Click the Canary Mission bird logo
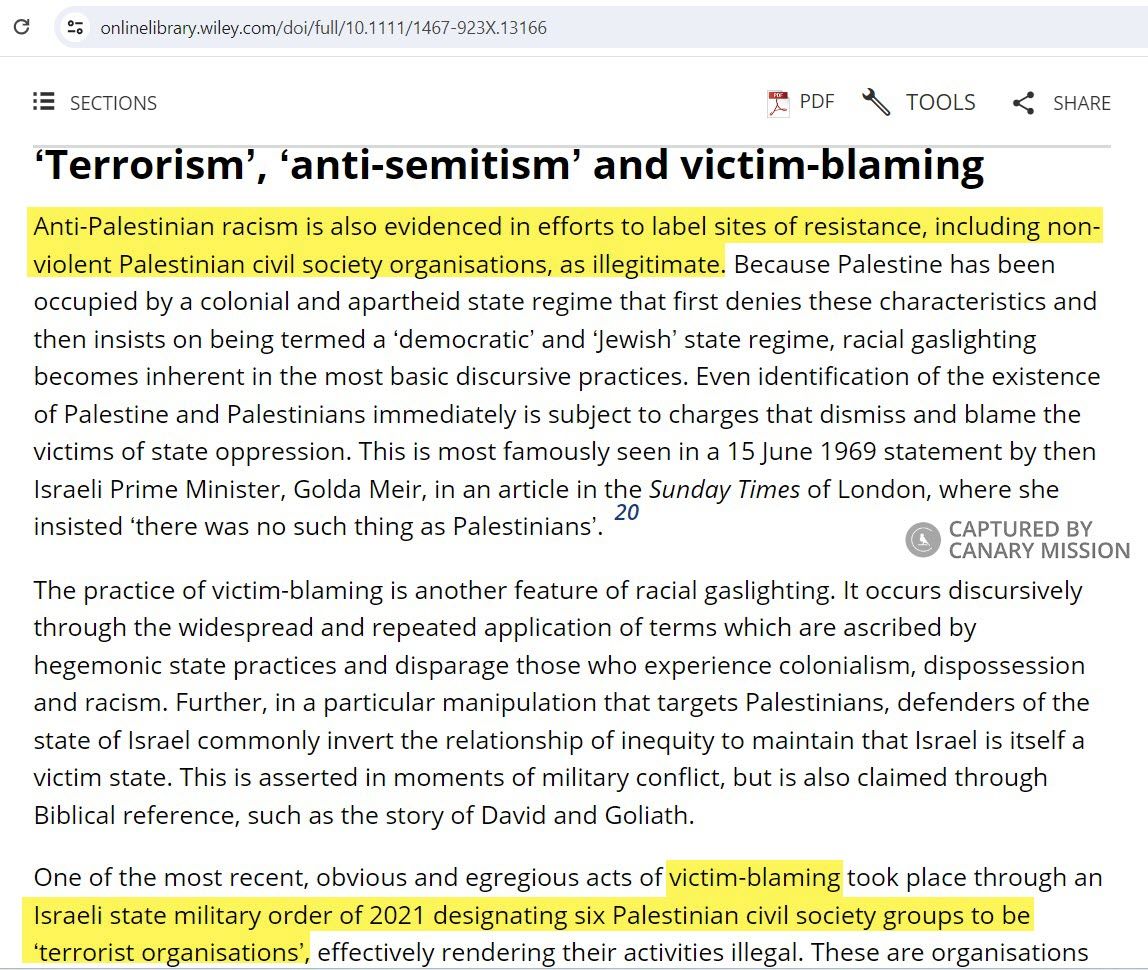 pyautogui.click(x=922, y=540)
